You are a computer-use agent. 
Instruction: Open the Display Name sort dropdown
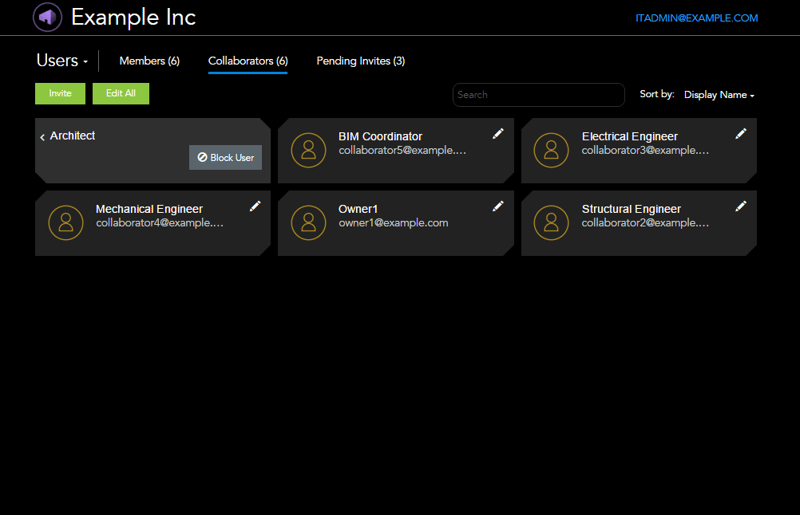(x=719, y=95)
